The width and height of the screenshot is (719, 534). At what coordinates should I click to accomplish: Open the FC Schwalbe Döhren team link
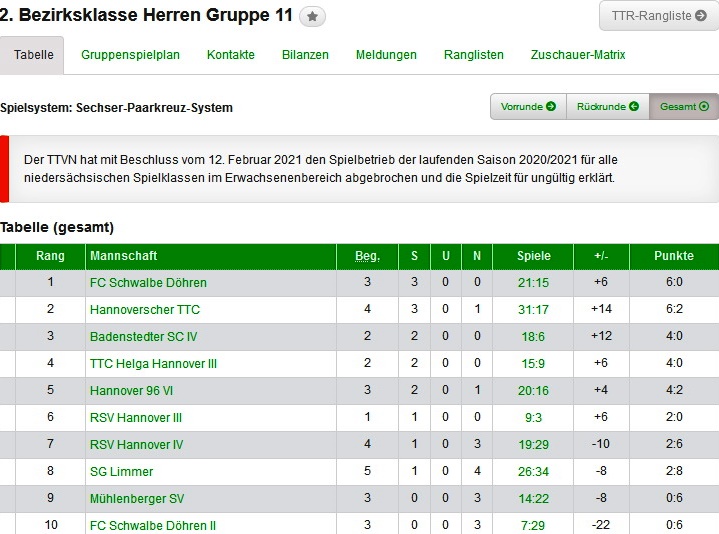(148, 283)
